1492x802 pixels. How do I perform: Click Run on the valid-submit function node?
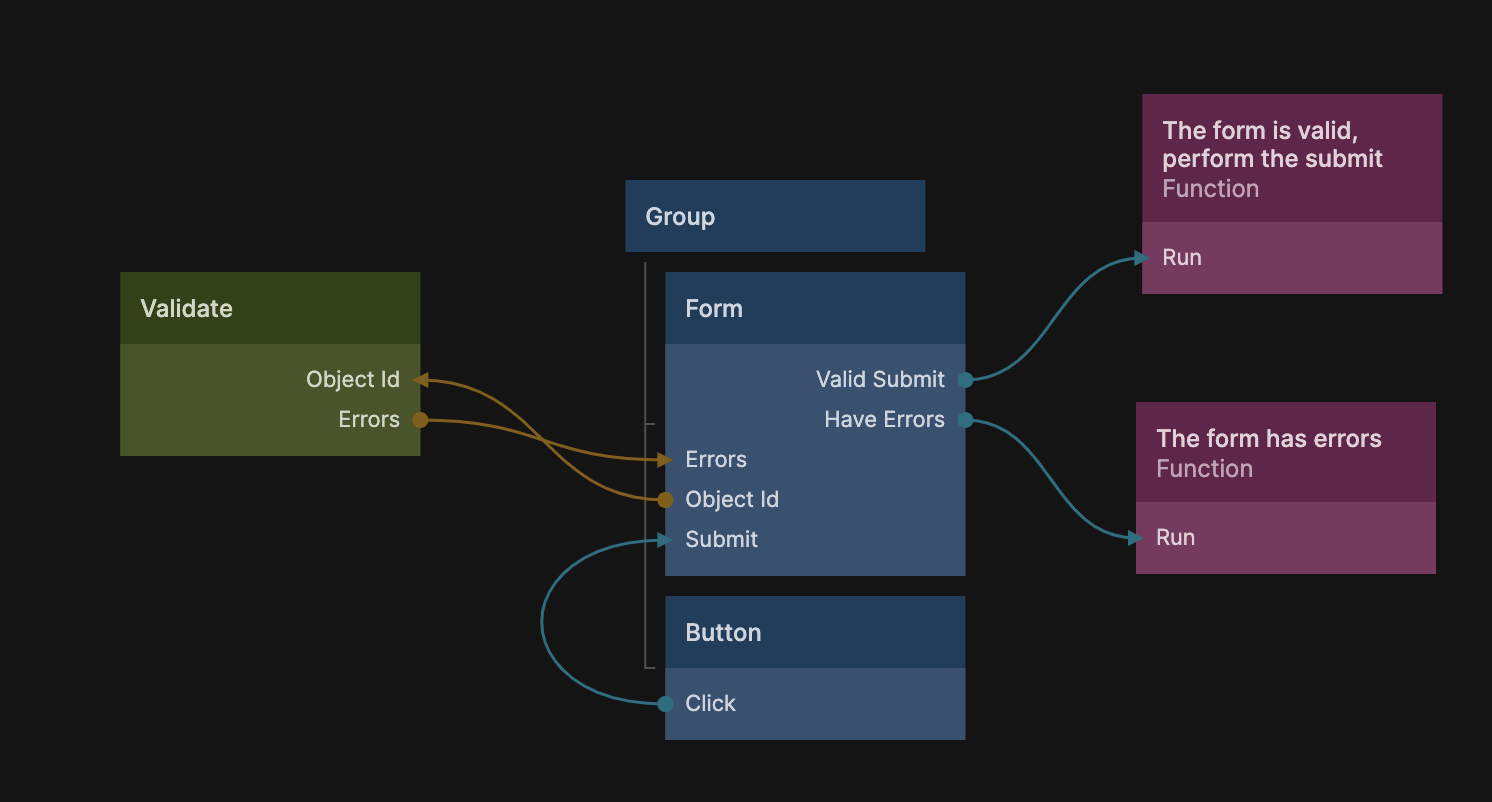tap(1182, 258)
